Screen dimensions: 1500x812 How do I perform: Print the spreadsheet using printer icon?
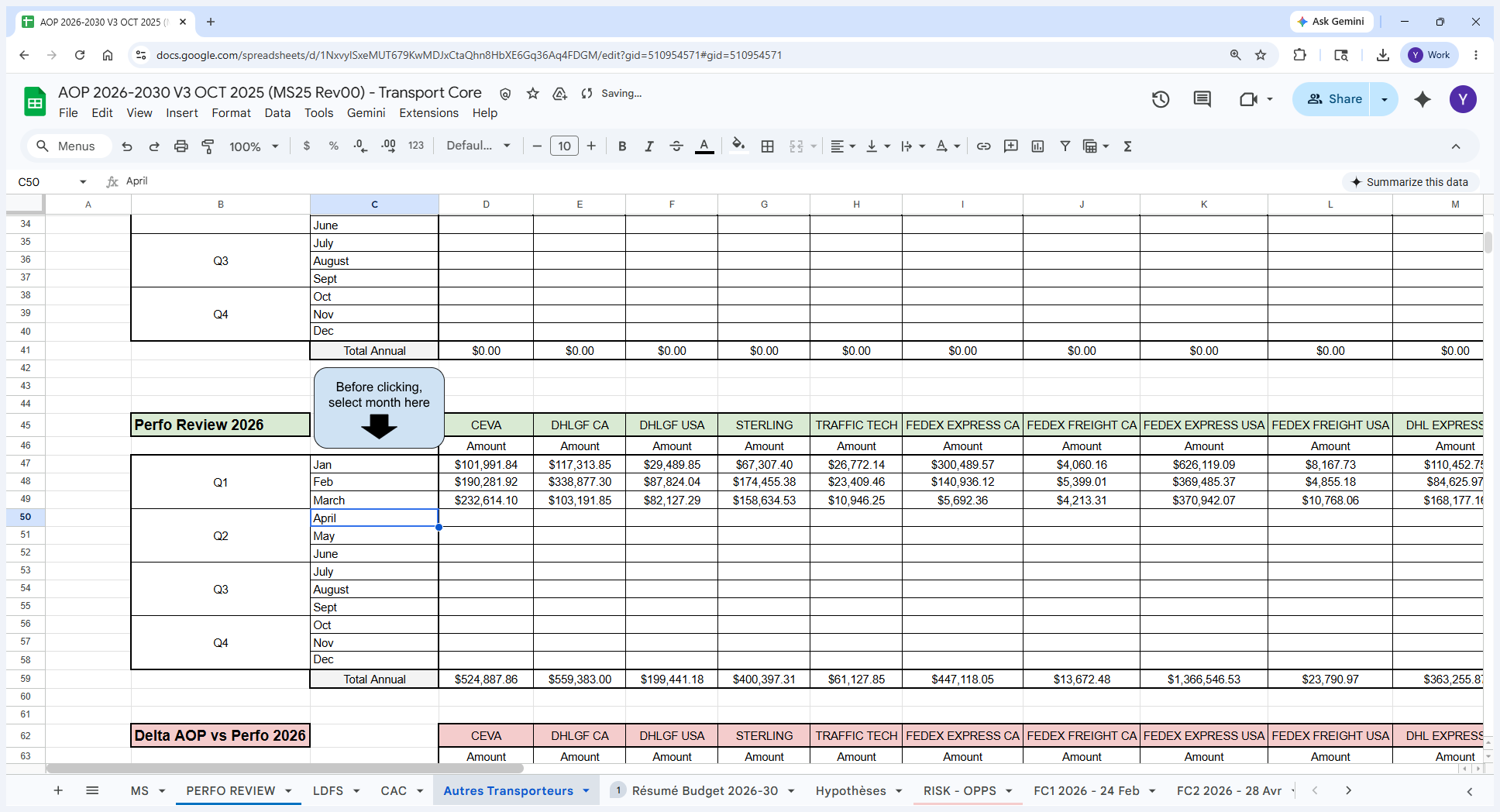pyautogui.click(x=181, y=146)
